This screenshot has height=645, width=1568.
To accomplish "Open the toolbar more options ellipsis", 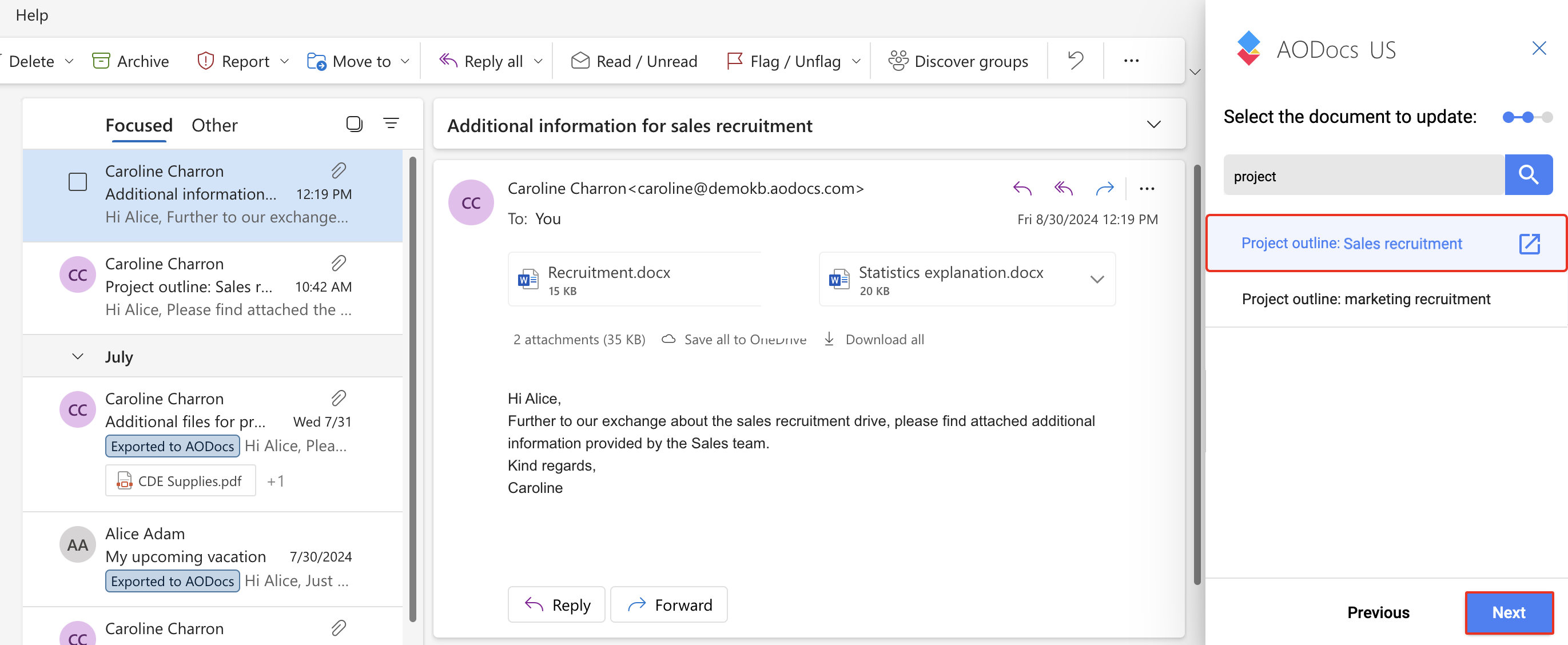I will point(1131,60).
